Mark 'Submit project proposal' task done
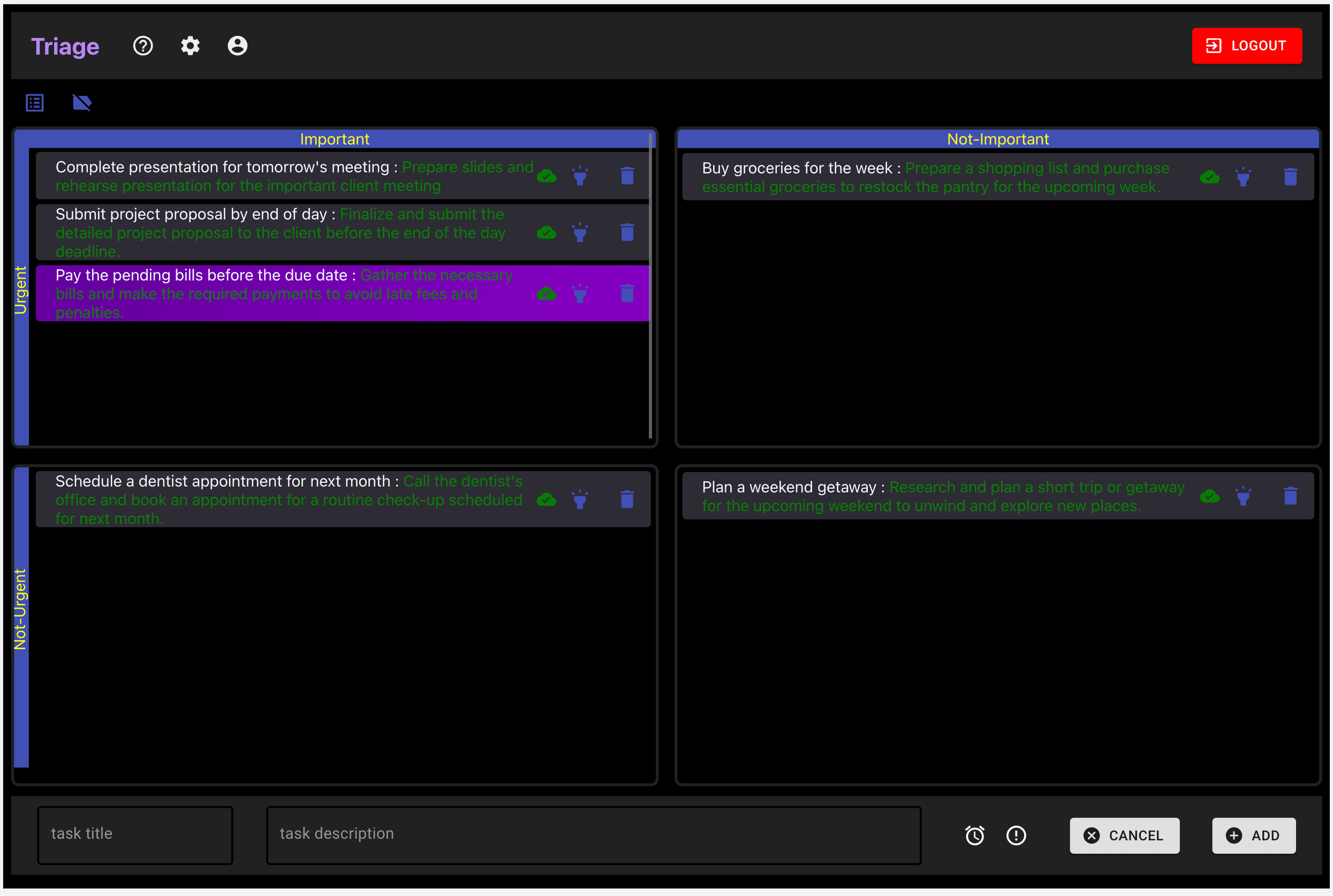This screenshot has height=896, width=1333. point(547,233)
